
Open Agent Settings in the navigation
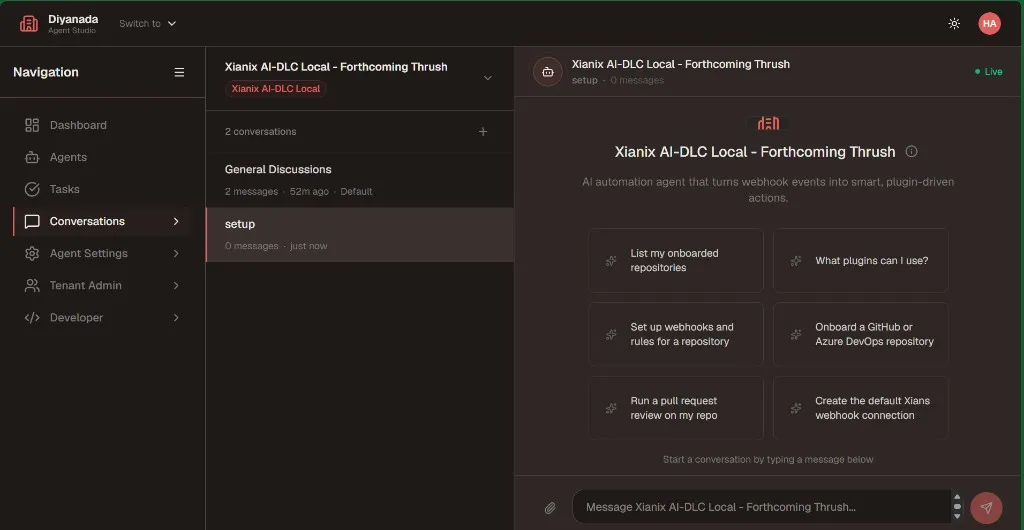coord(102,253)
